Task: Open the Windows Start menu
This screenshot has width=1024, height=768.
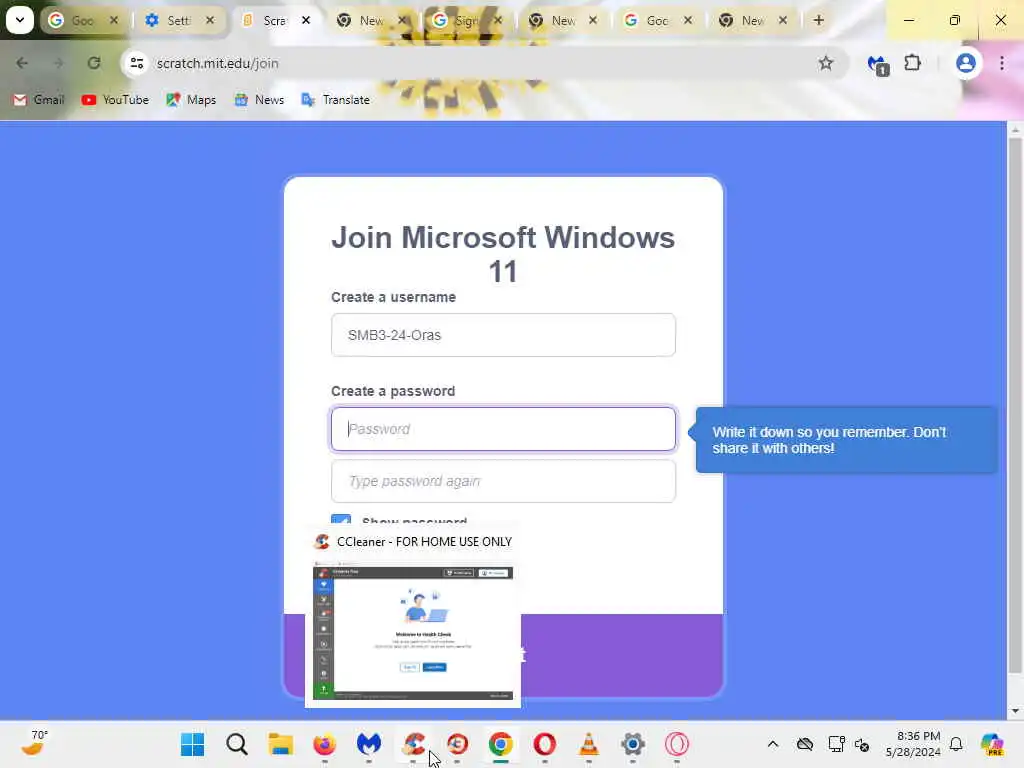Action: click(x=192, y=744)
